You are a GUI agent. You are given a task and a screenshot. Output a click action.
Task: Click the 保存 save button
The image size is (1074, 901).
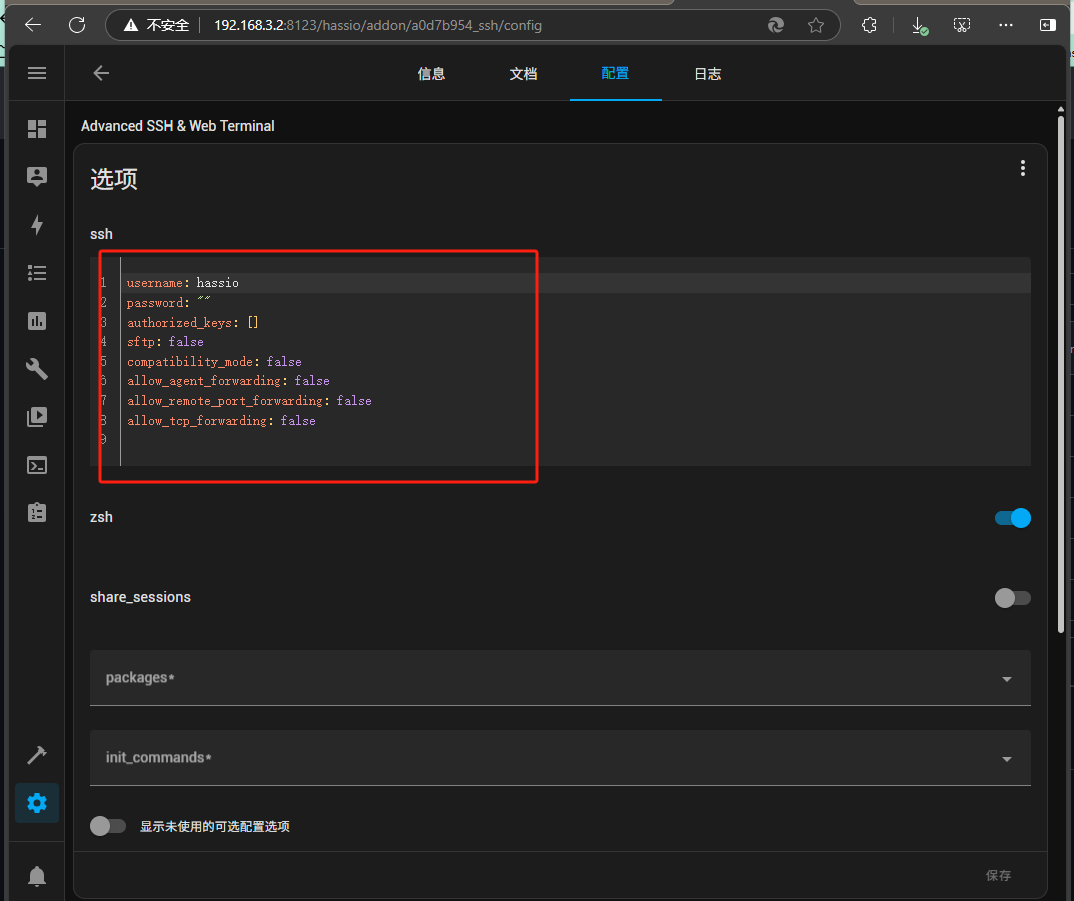998,875
